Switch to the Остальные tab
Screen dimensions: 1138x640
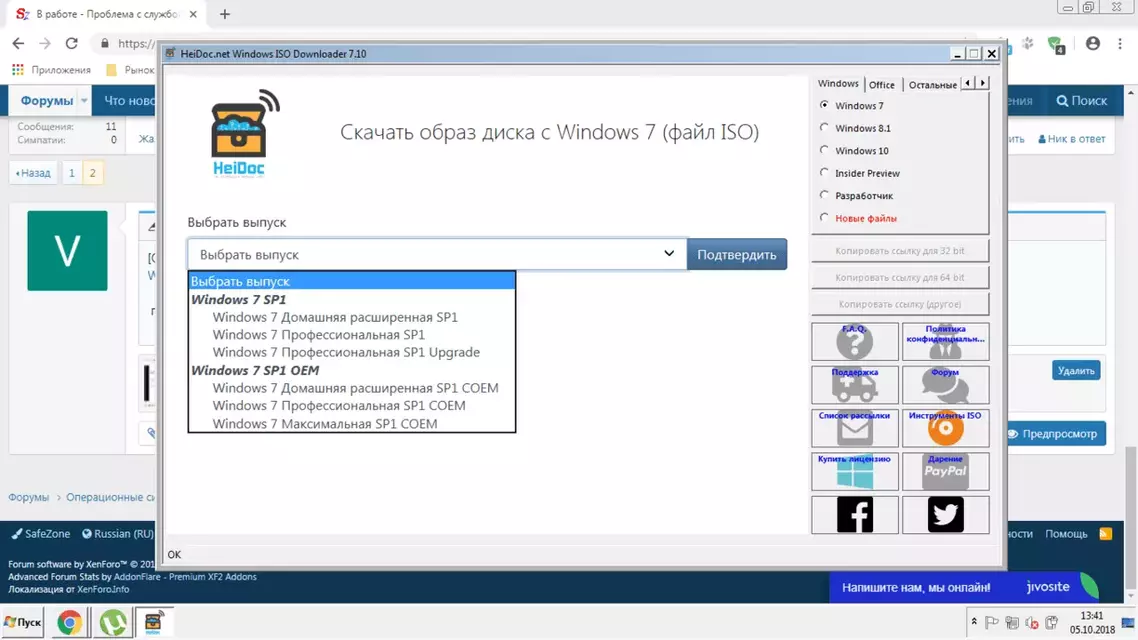(932, 85)
